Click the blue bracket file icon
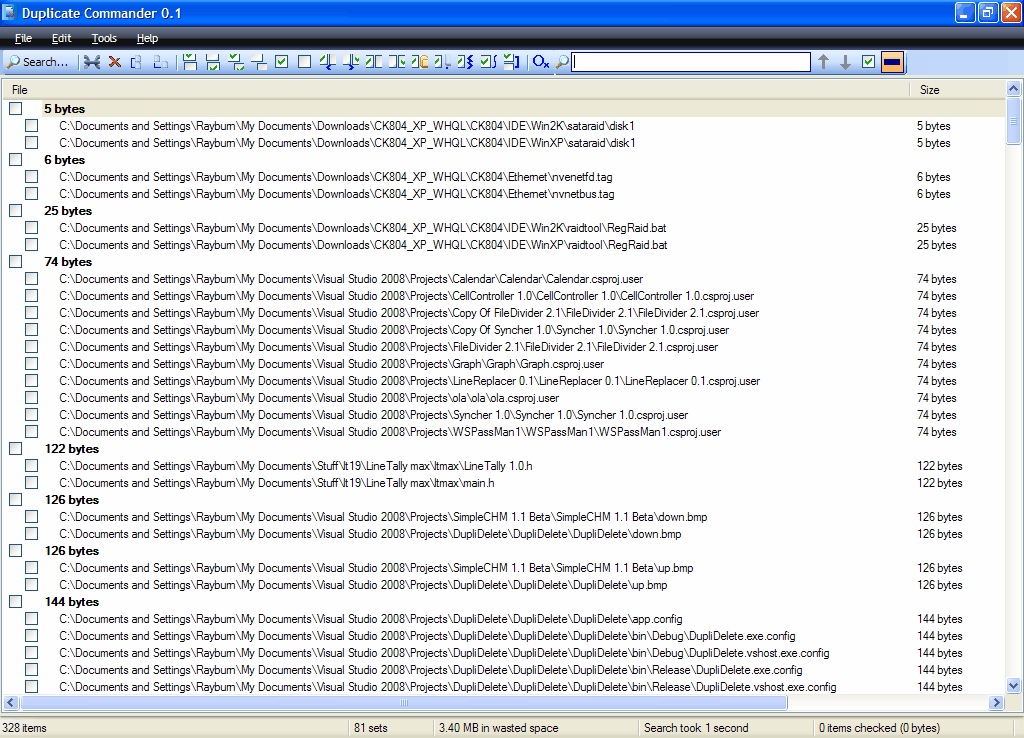The image size is (1024, 738). [136, 62]
